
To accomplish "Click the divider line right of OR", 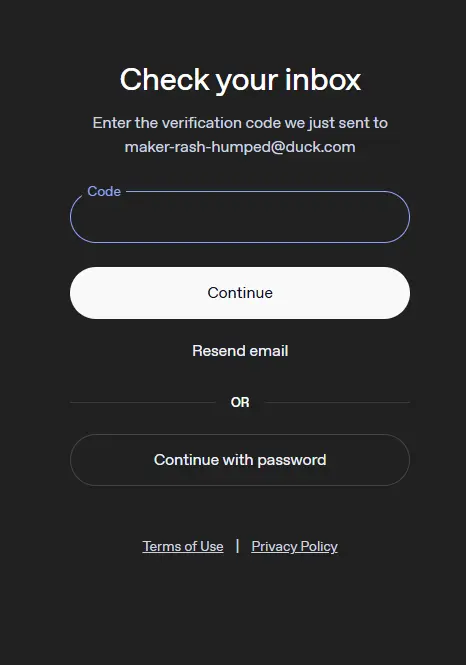I will [x=337, y=402].
